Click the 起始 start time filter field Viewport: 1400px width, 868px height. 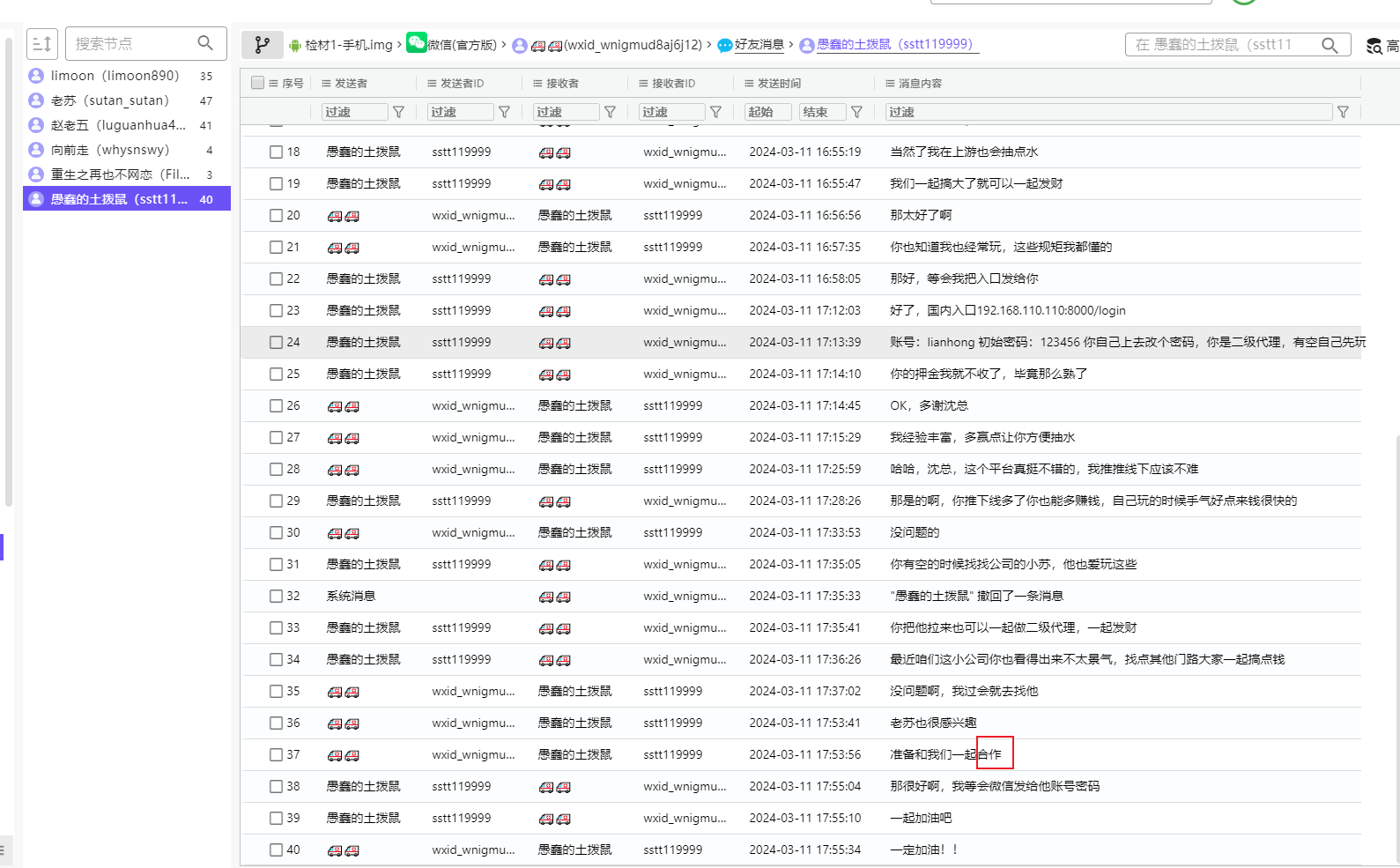tap(767, 112)
